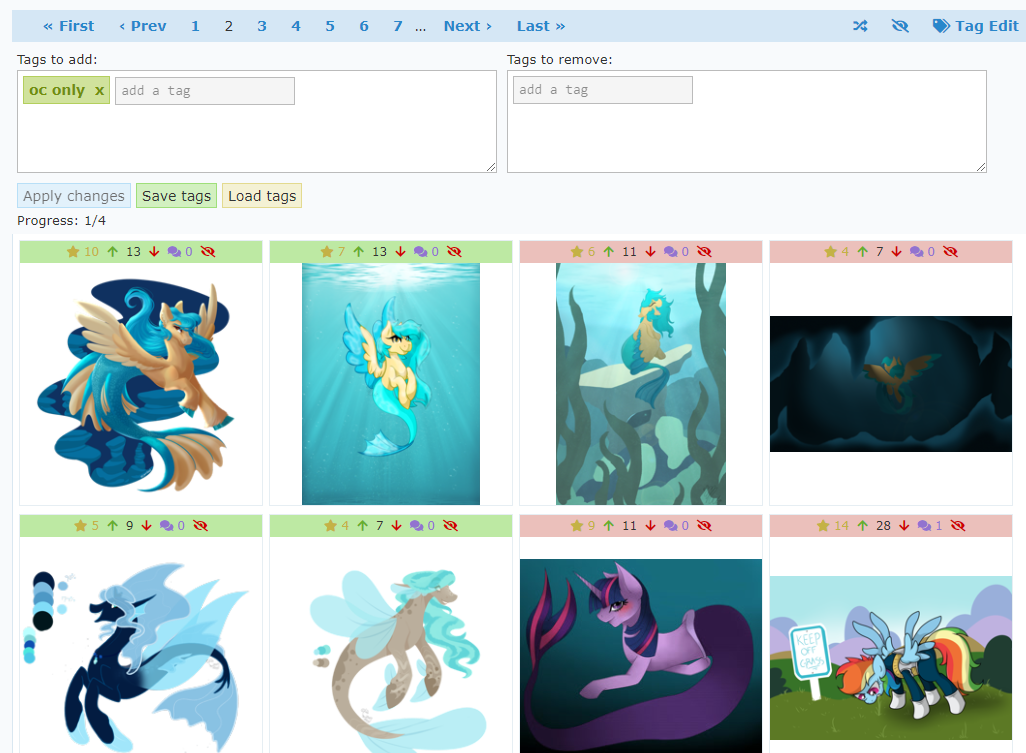Hide the tan spotted seapony image
Viewport: 1026px width, 753px height.
click(450, 526)
